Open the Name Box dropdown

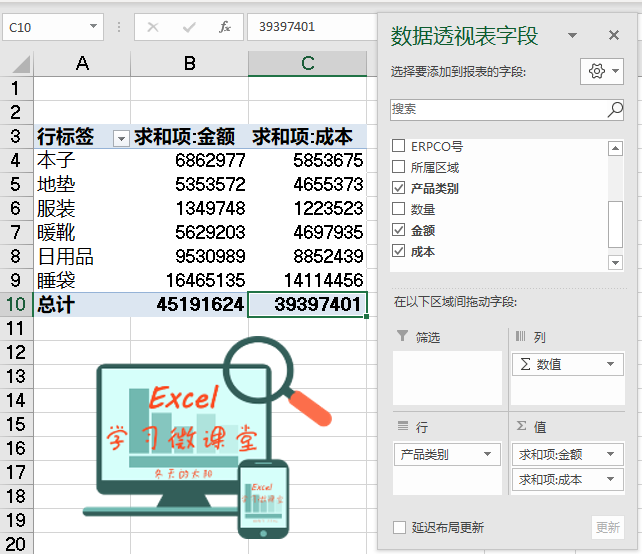point(93,27)
